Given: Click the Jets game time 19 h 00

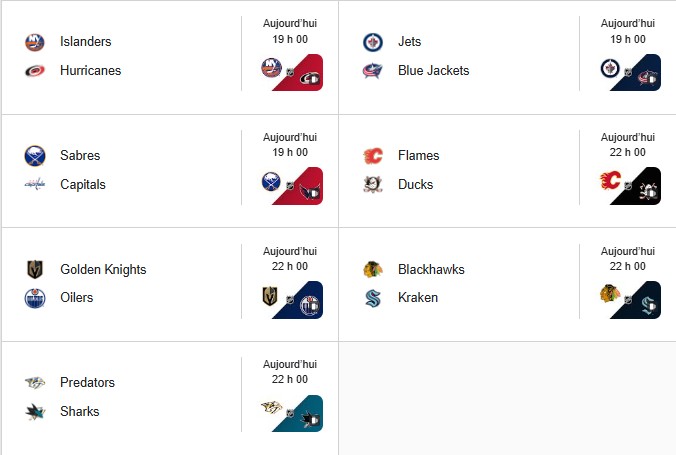Looking at the screenshot, I should click(628, 39).
